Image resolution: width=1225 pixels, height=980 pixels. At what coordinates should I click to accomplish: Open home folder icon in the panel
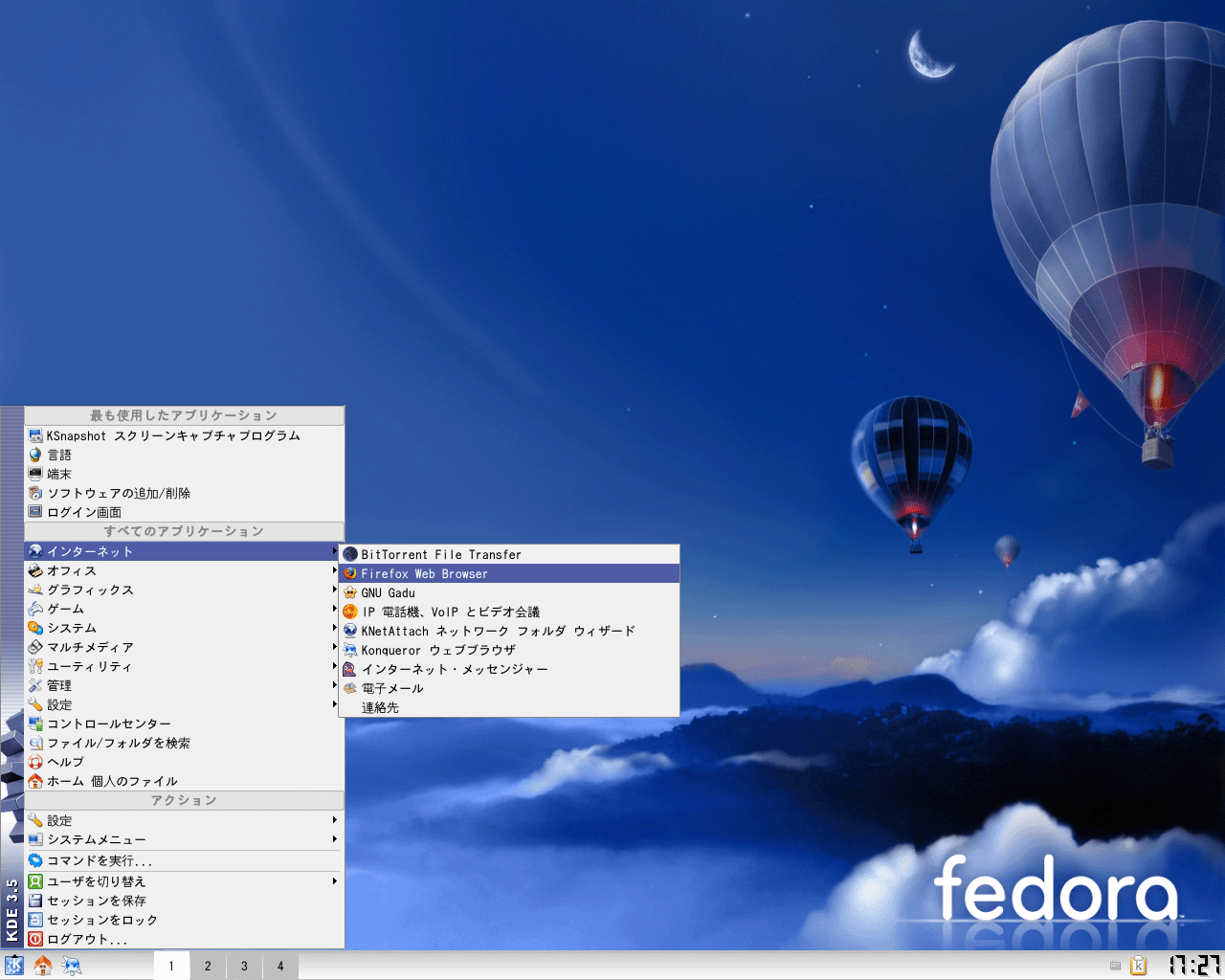pyautogui.click(x=43, y=966)
